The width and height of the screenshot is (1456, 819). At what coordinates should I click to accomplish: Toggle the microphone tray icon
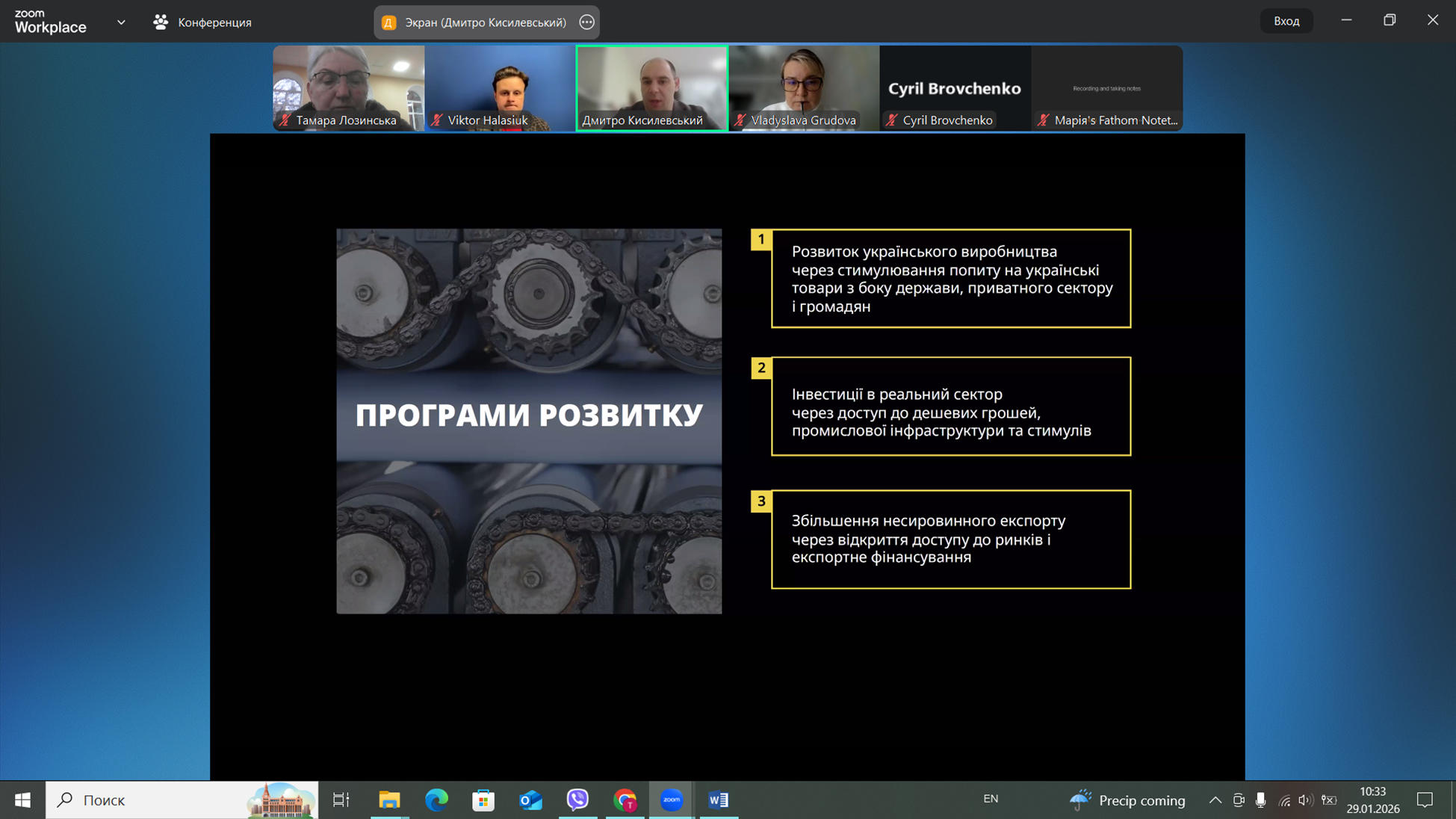pyautogui.click(x=1260, y=800)
